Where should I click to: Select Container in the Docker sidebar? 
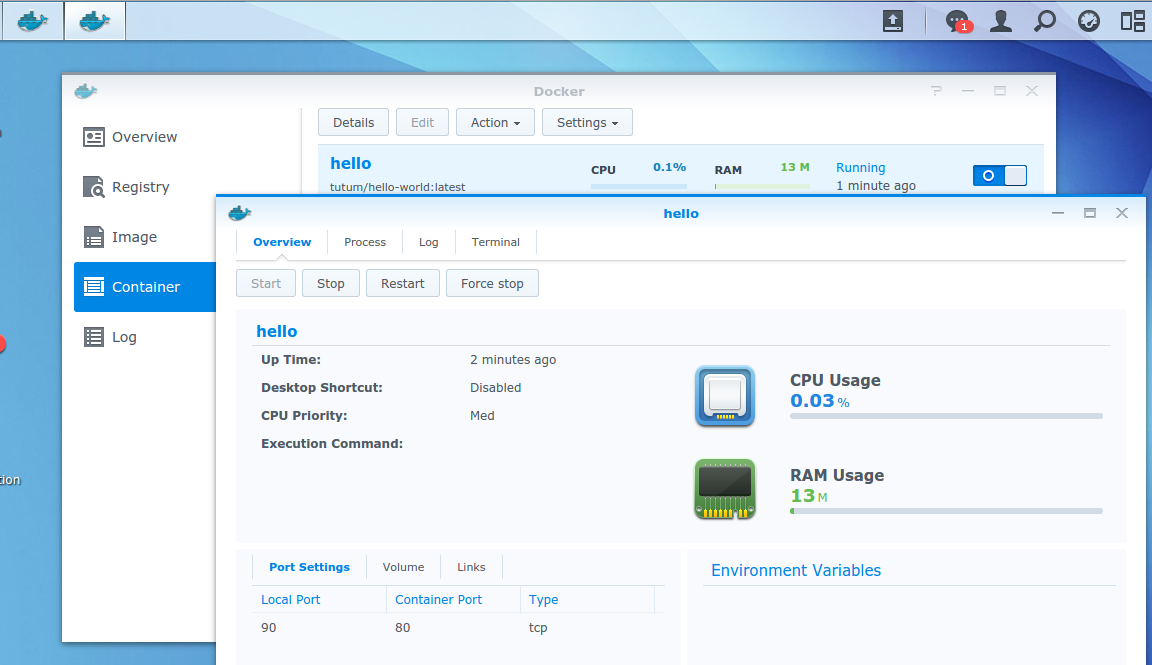click(145, 287)
